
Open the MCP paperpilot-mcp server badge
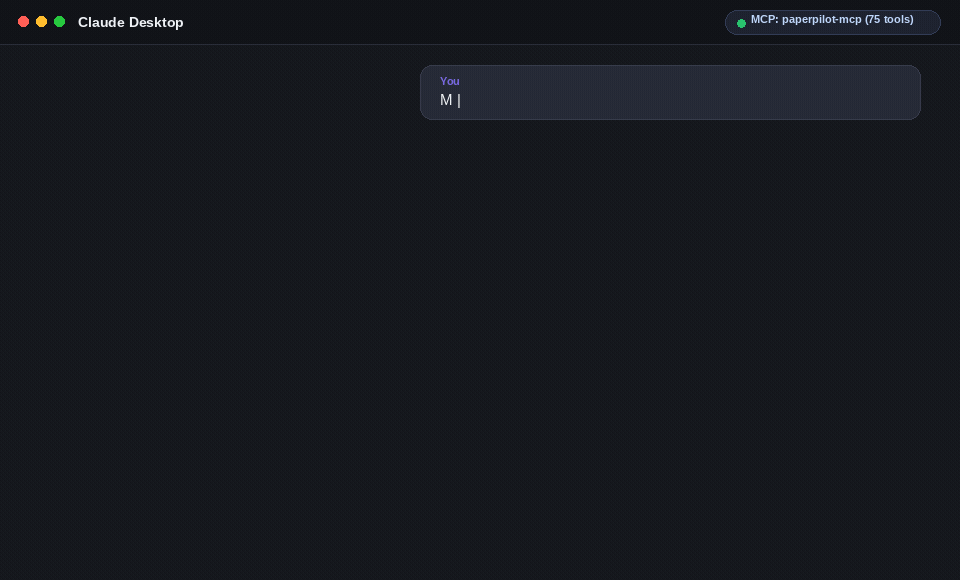(x=833, y=22)
